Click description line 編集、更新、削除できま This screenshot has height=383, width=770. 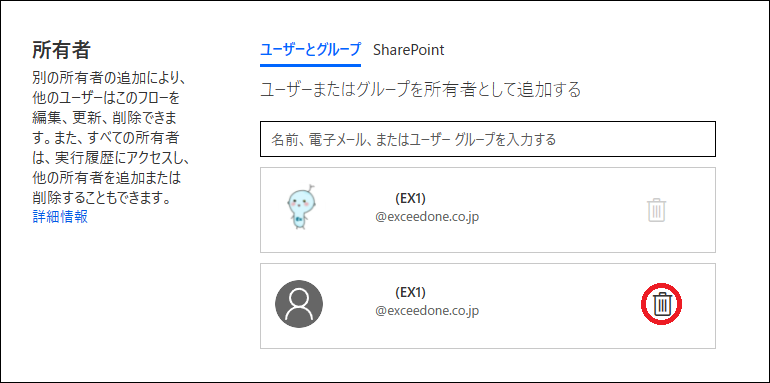(105, 118)
